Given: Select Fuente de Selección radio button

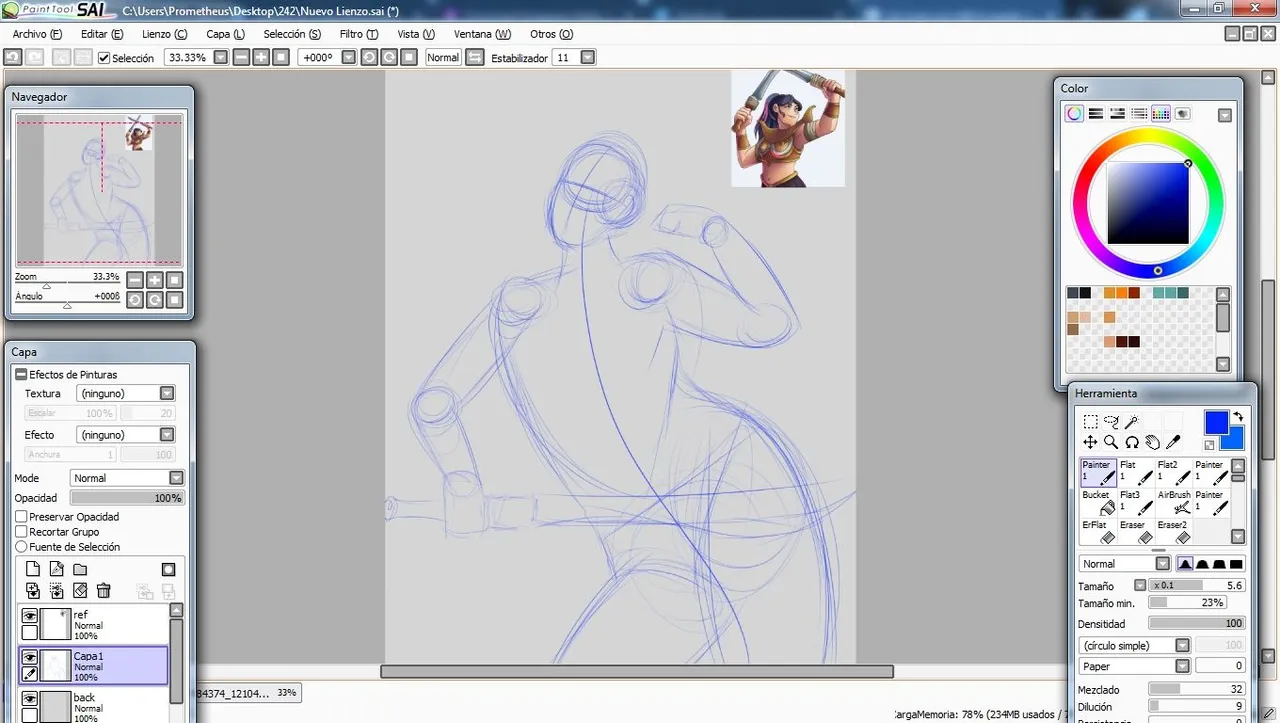Looking at the screenshot, I should (x=21, y=547).
